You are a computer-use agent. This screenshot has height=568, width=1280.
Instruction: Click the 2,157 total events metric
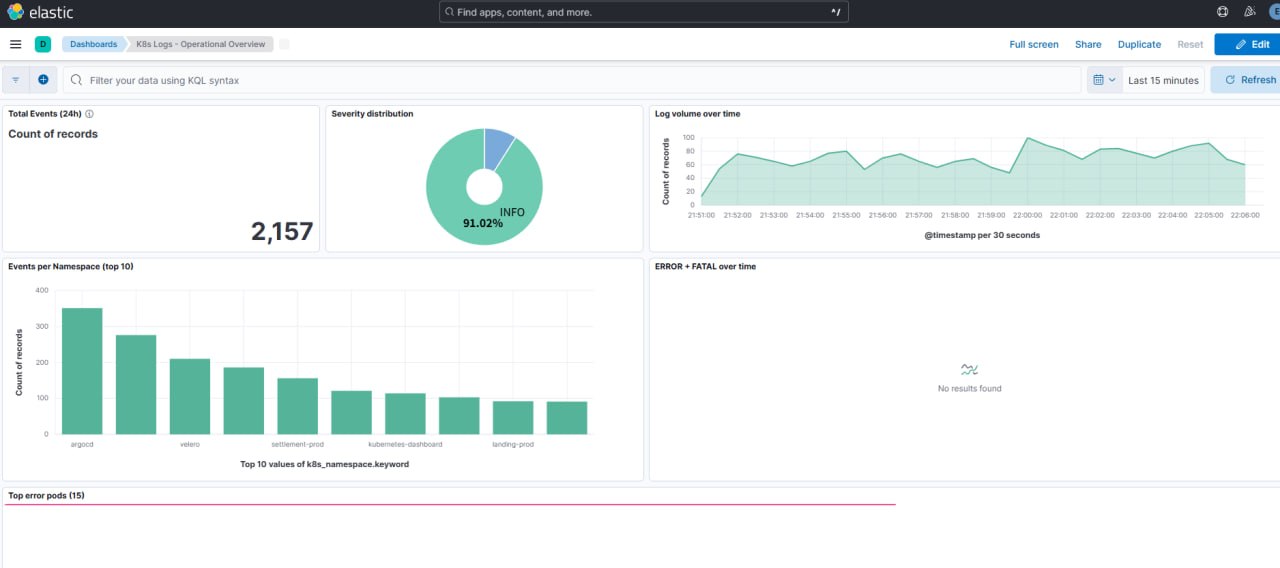[282, 232]
